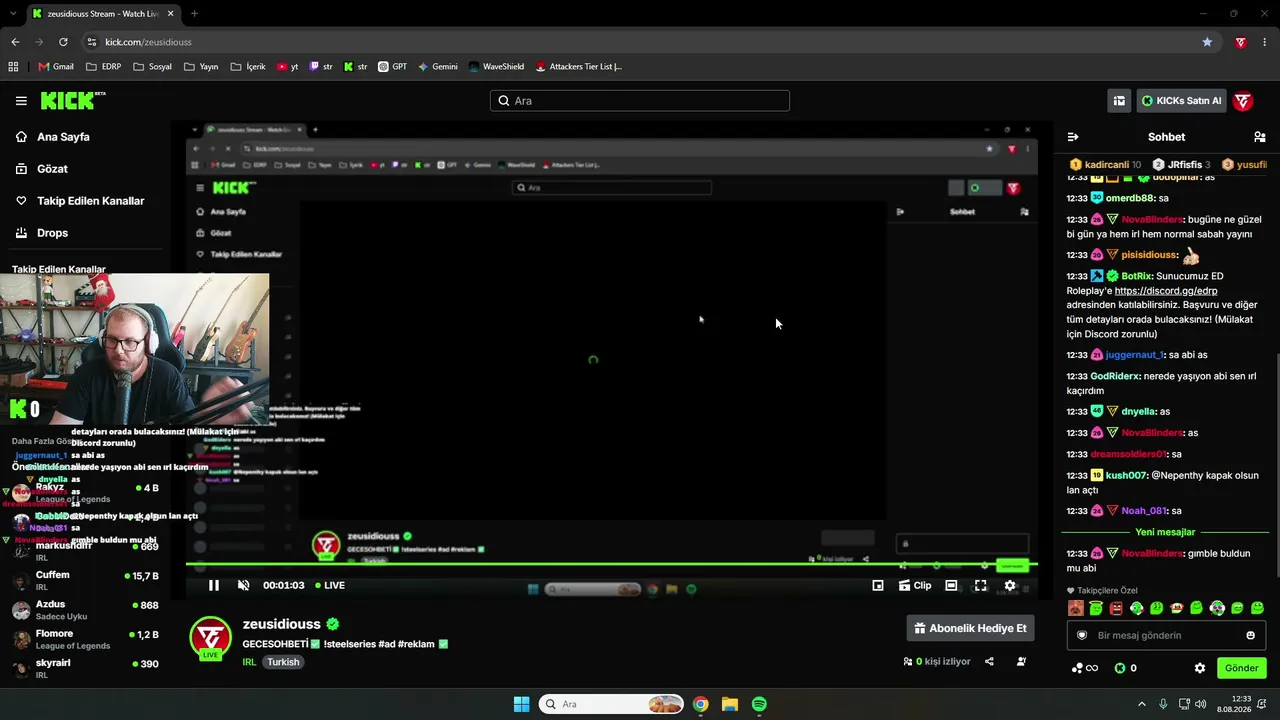This screenshot has height=720, width=1280.
Task: Open the Sosyal bookmark folder
Action: [153, 67]
